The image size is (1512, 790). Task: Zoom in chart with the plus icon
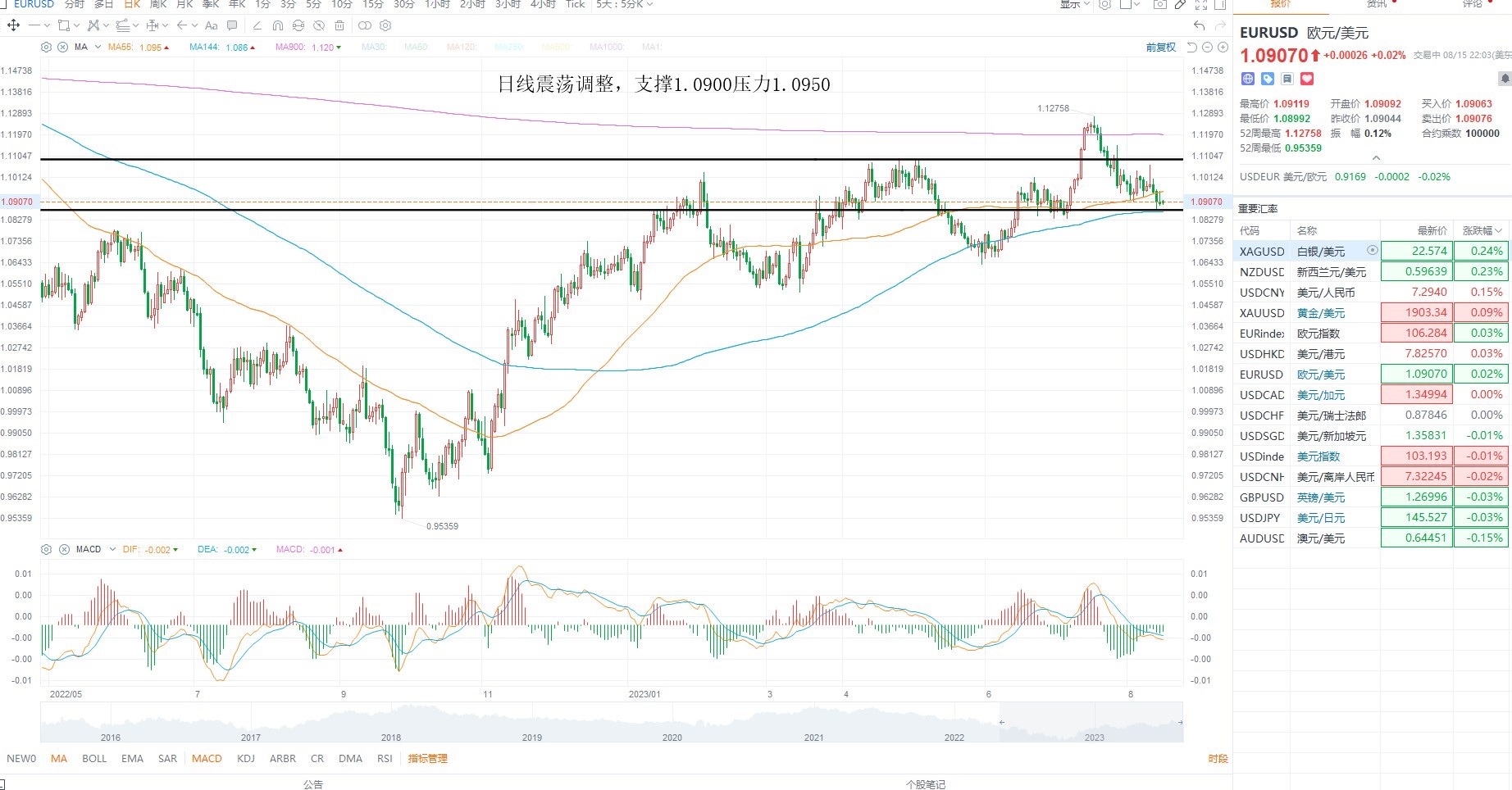point(1222,48)
